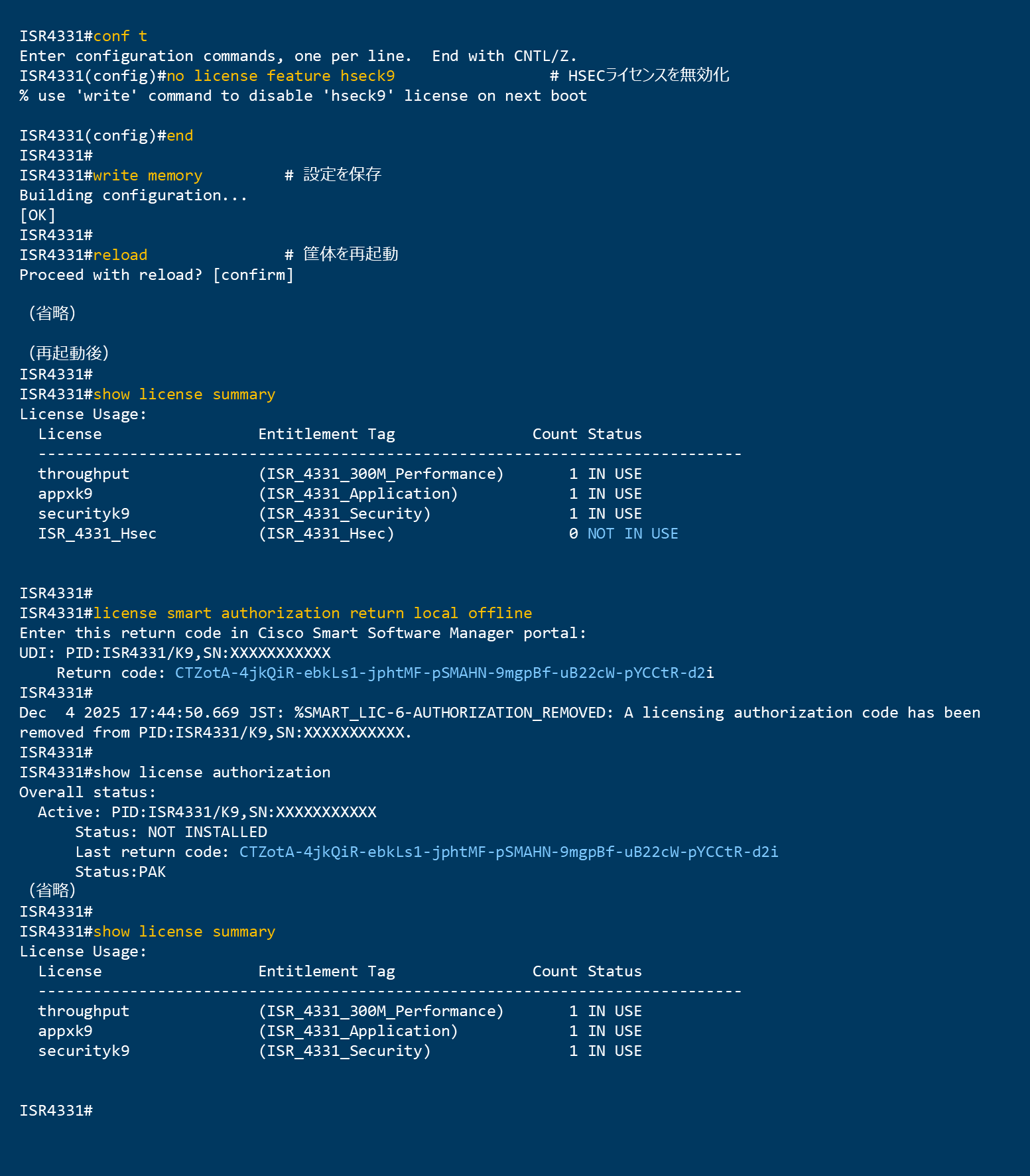
Task: Click the '[OK]' output line
Action: tap(38, 216)
